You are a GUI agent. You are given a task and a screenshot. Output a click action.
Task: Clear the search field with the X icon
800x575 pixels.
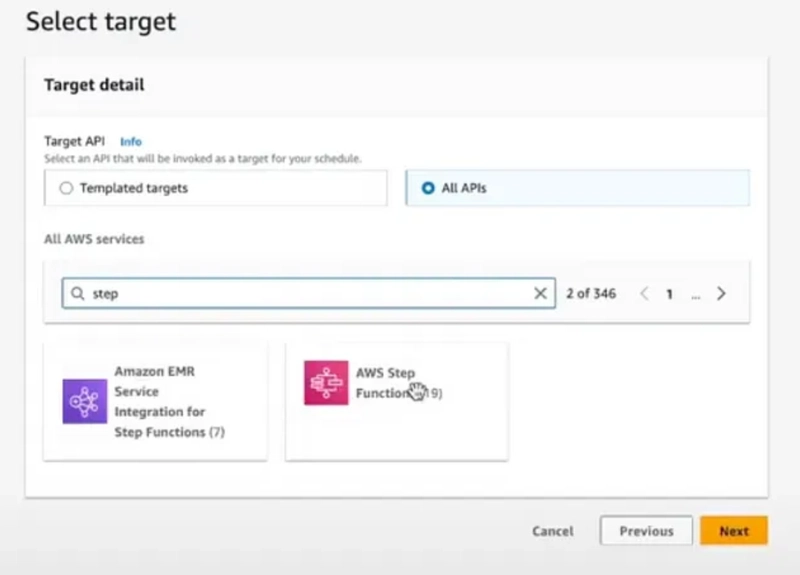pos(540,293)
